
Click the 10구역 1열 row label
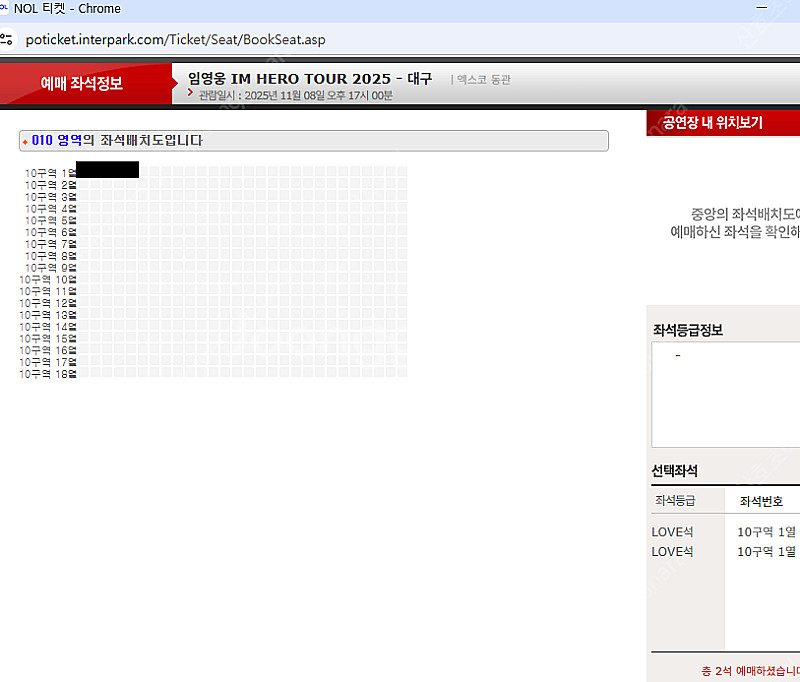coord(51,173)
